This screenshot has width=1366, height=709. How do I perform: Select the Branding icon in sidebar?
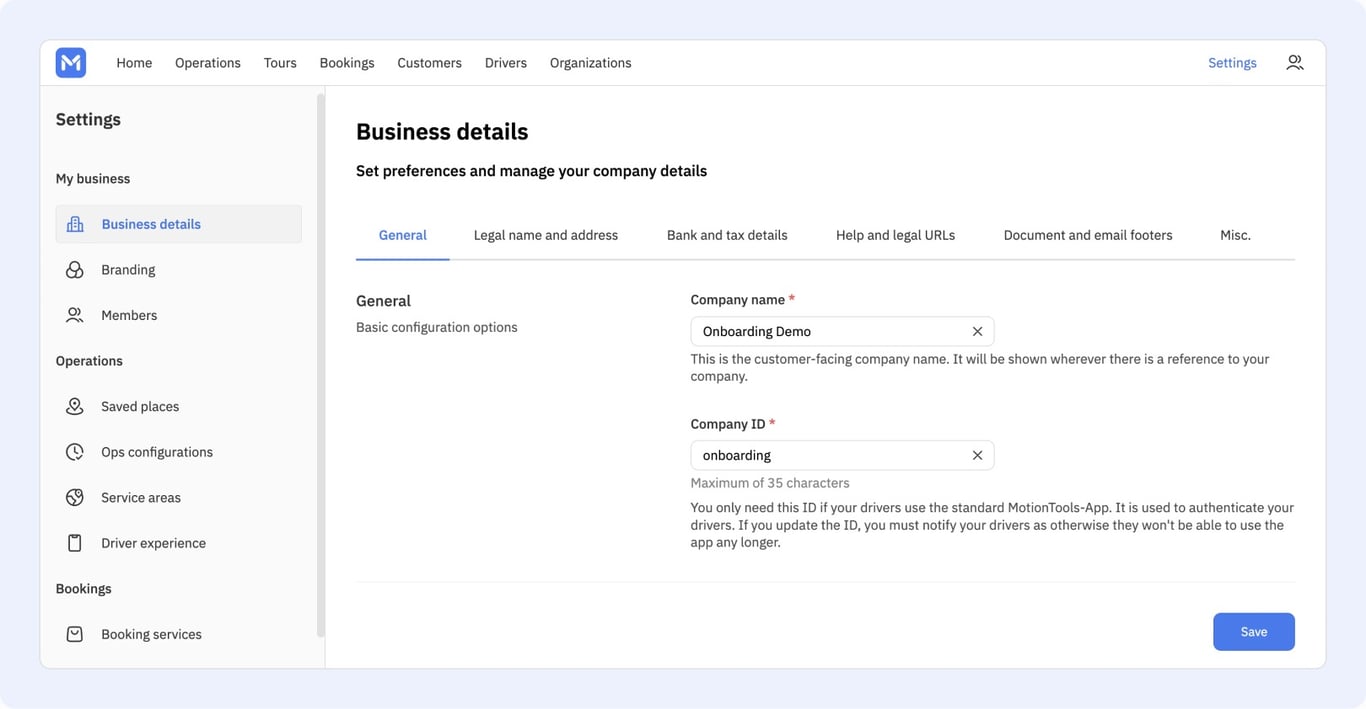coord(75,270)
